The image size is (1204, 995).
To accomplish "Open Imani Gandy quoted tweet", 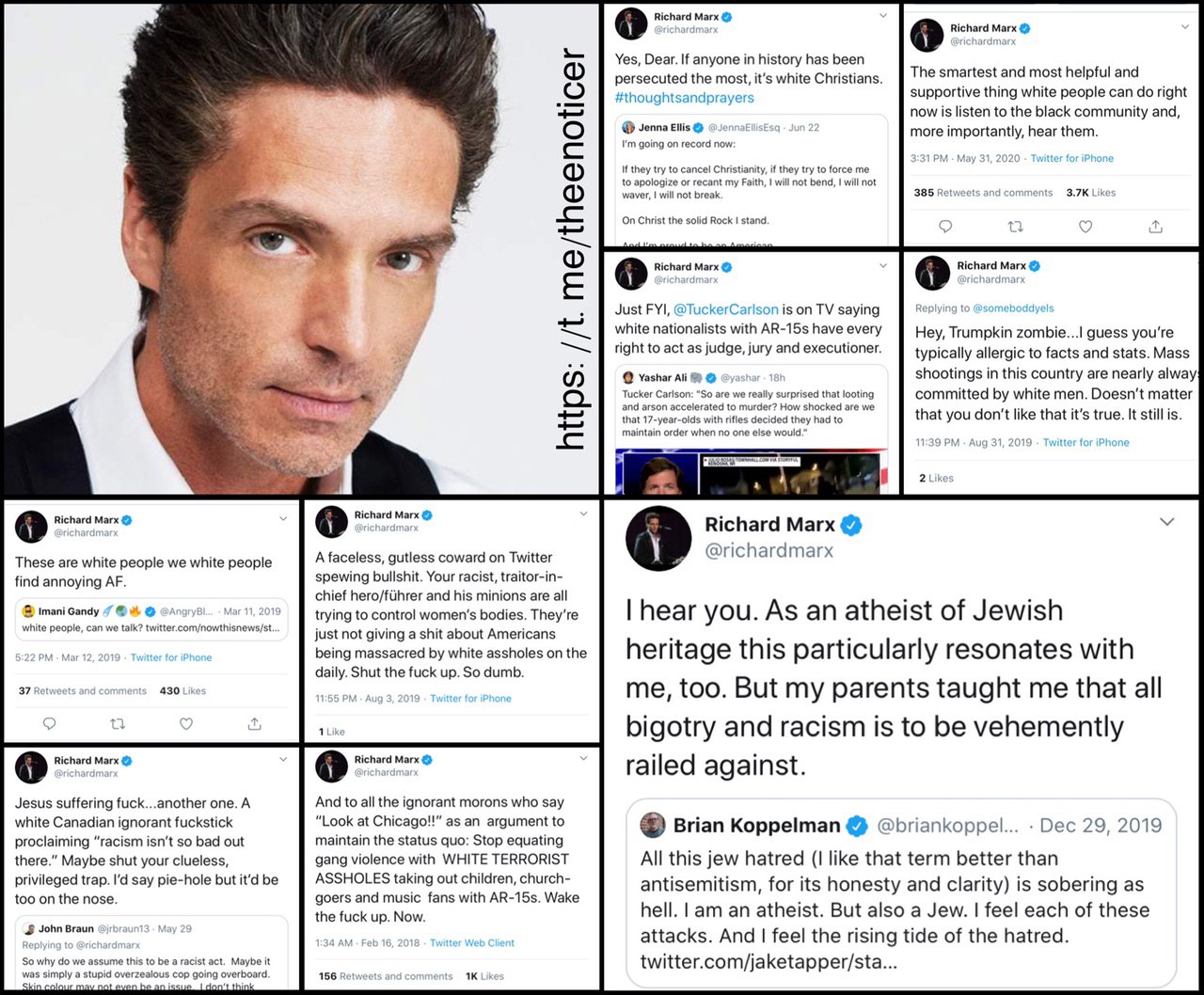I will pos(151,619).
